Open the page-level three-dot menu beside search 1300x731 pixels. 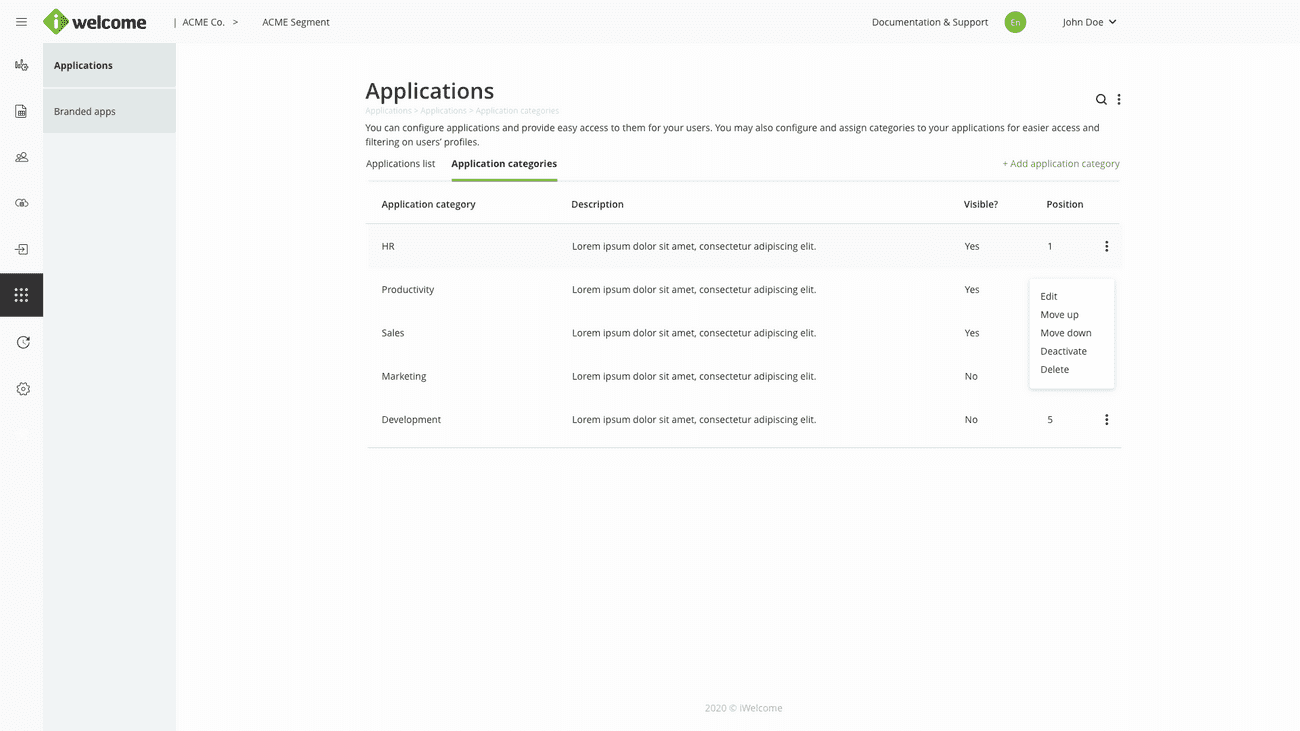pos(1119,100)
